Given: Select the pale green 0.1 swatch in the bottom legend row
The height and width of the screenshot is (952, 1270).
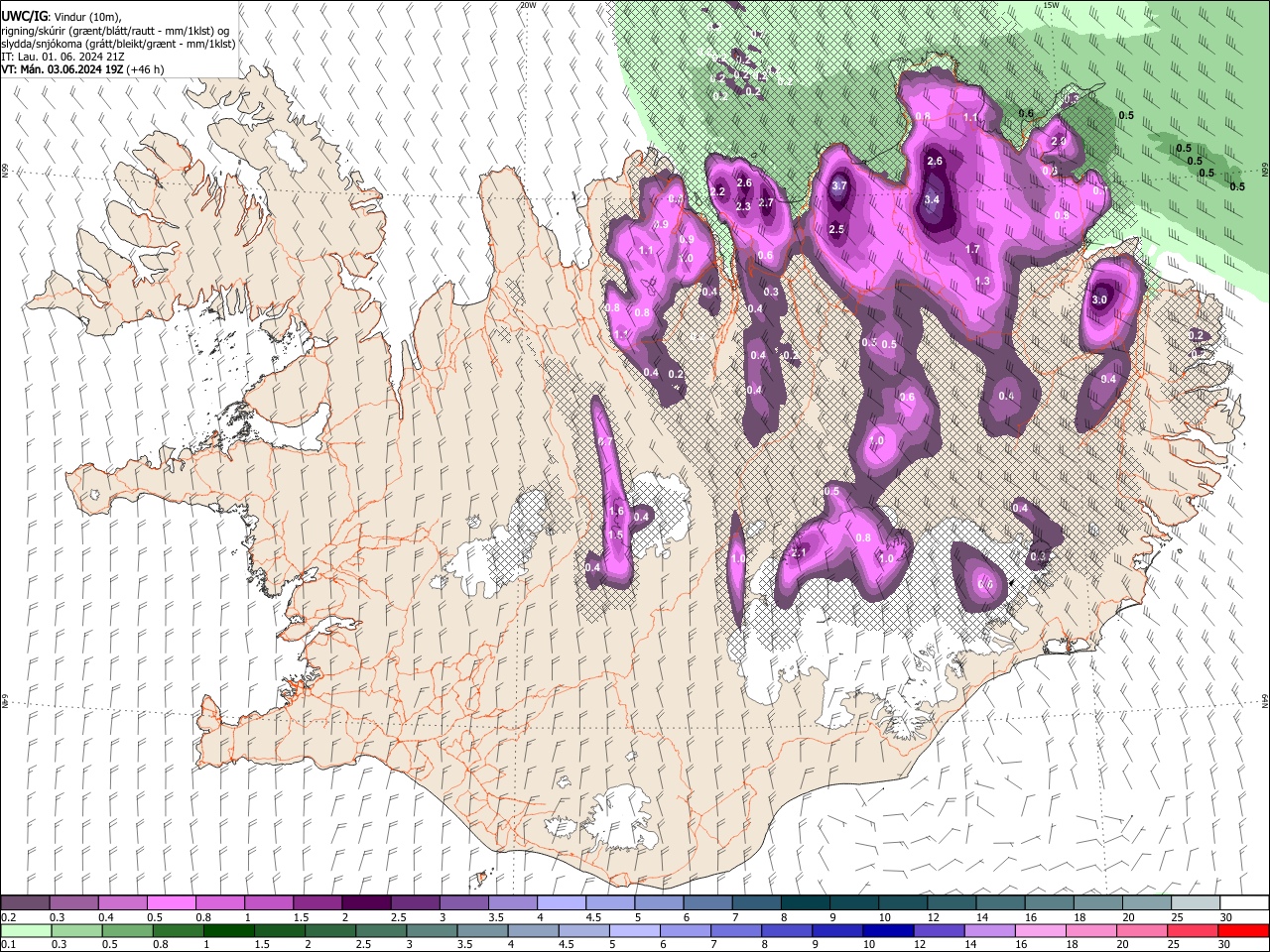Looking at the screenshot, I should pos(25,930).
